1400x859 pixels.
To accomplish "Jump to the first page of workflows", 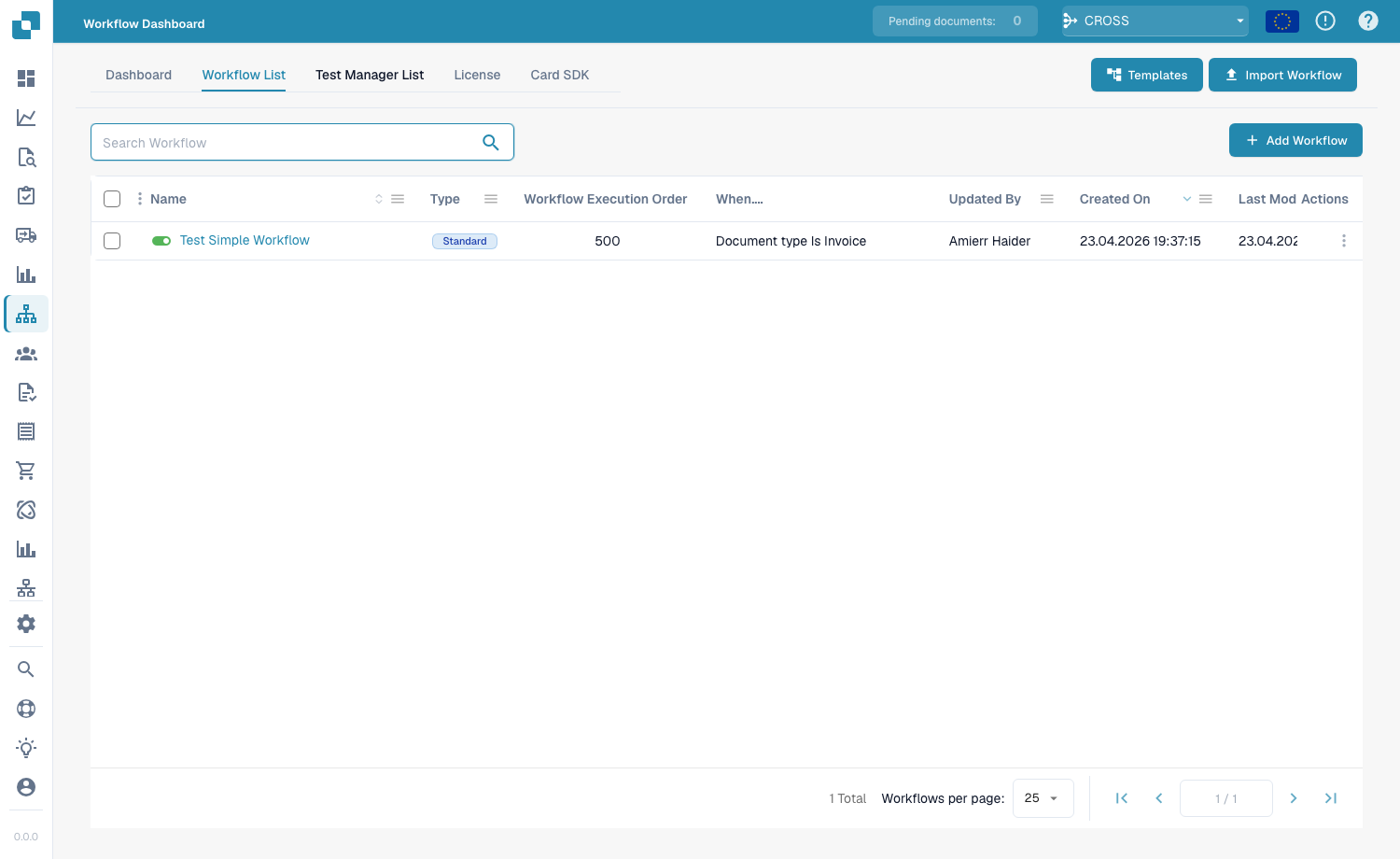I will (1122, 798).
